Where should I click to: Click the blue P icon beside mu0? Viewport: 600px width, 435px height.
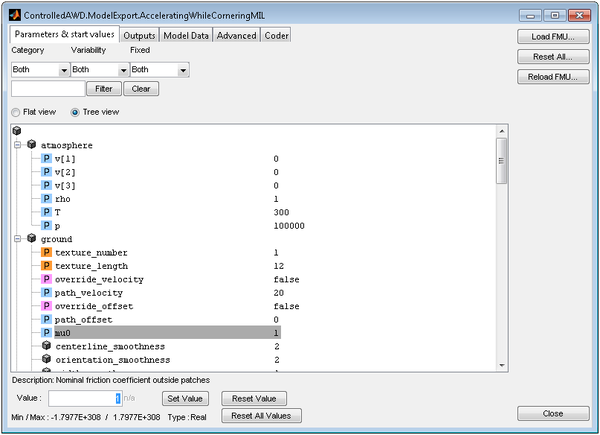point(46,332)
